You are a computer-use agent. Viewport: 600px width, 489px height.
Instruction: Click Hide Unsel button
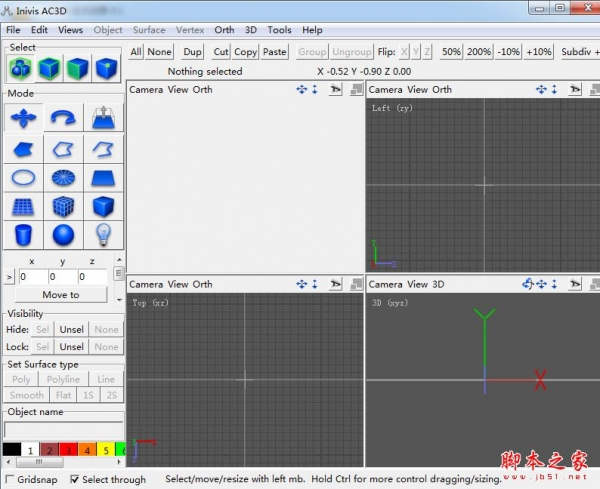[72, 329]
